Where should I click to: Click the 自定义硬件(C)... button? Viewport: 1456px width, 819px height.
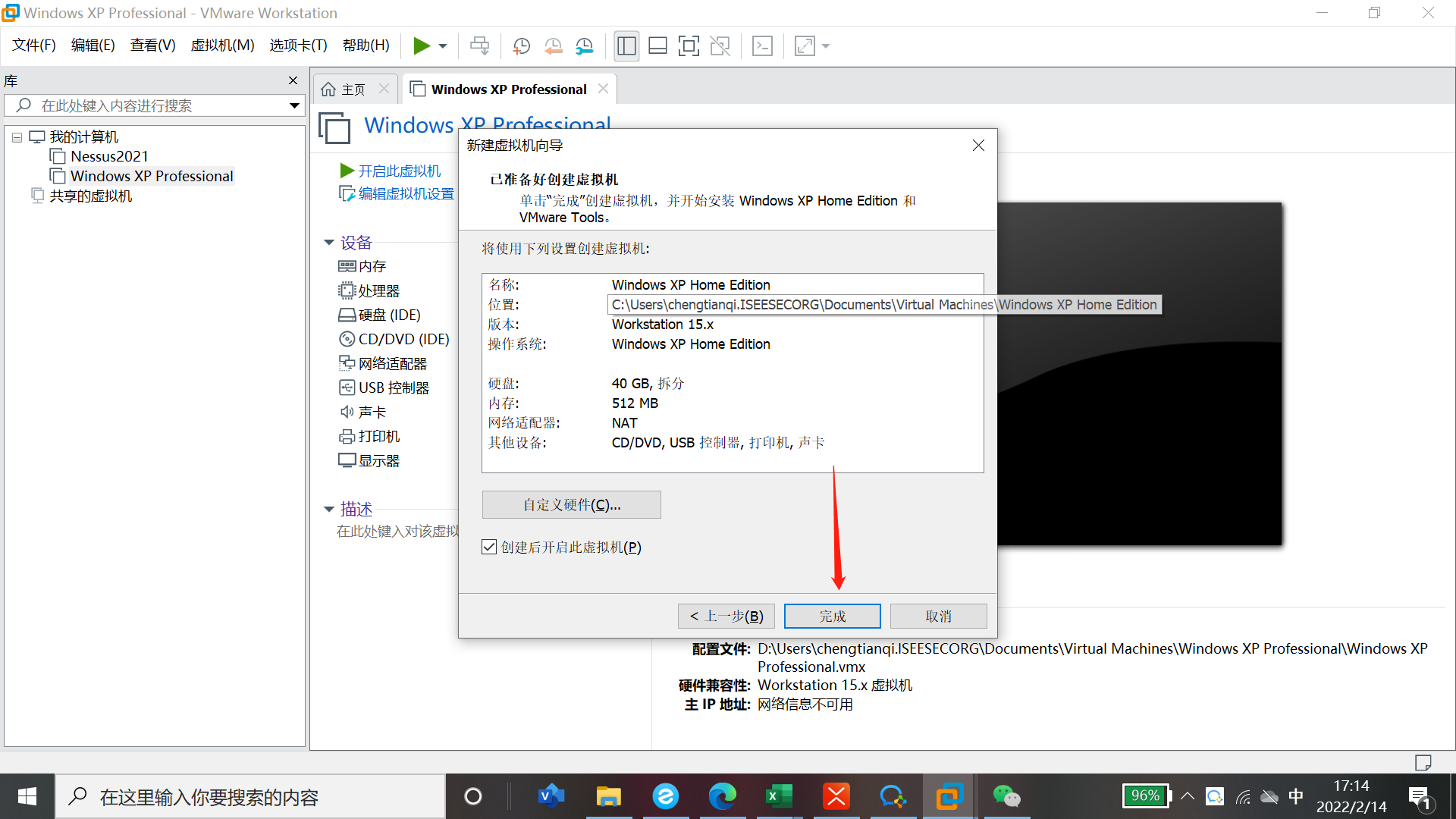571,504
